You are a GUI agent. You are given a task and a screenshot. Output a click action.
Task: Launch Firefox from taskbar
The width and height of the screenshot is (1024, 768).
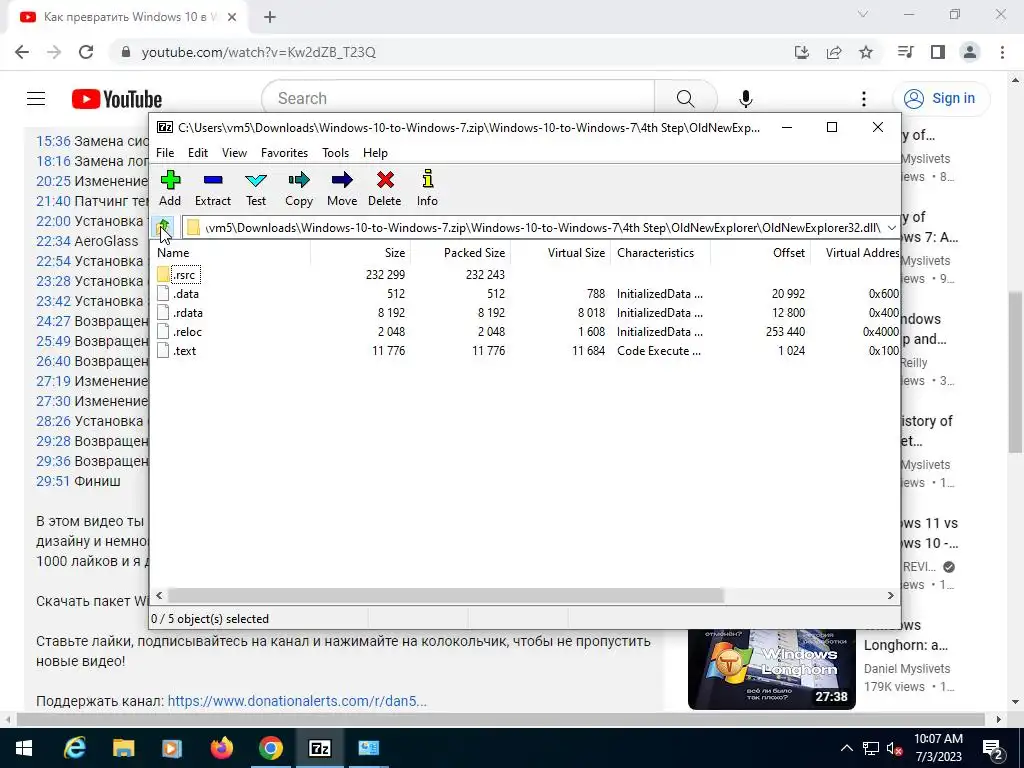click(x=221, y=748)
